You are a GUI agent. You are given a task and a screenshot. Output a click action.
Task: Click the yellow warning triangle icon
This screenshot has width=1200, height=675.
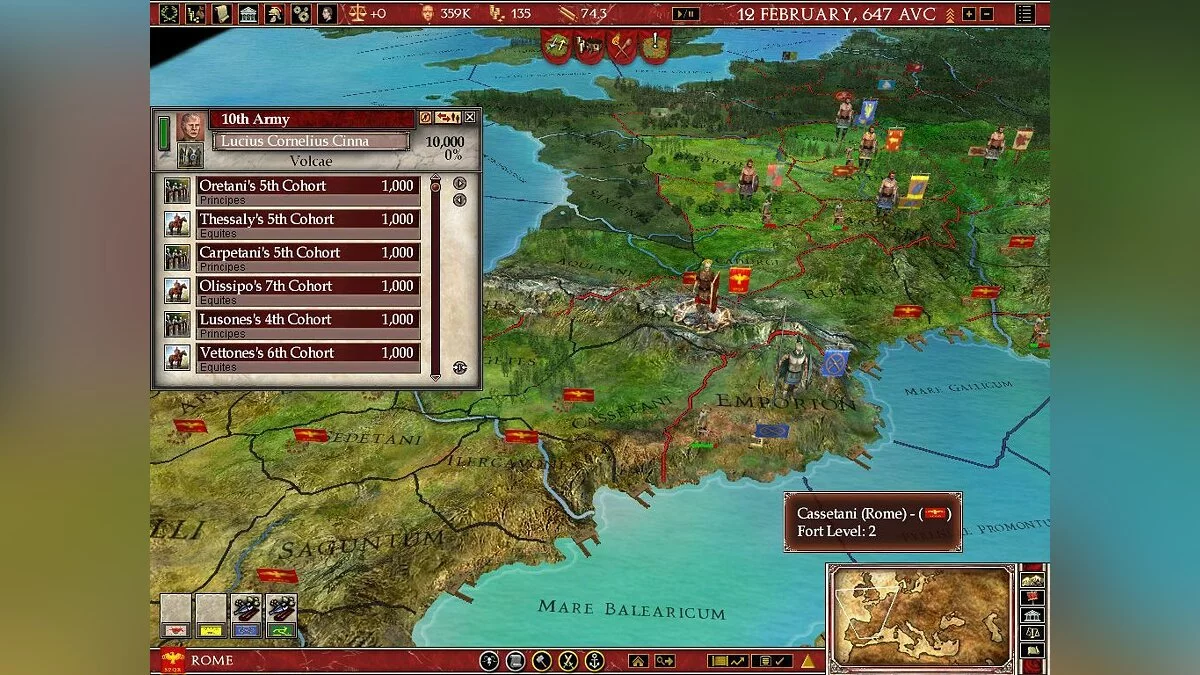807,661
